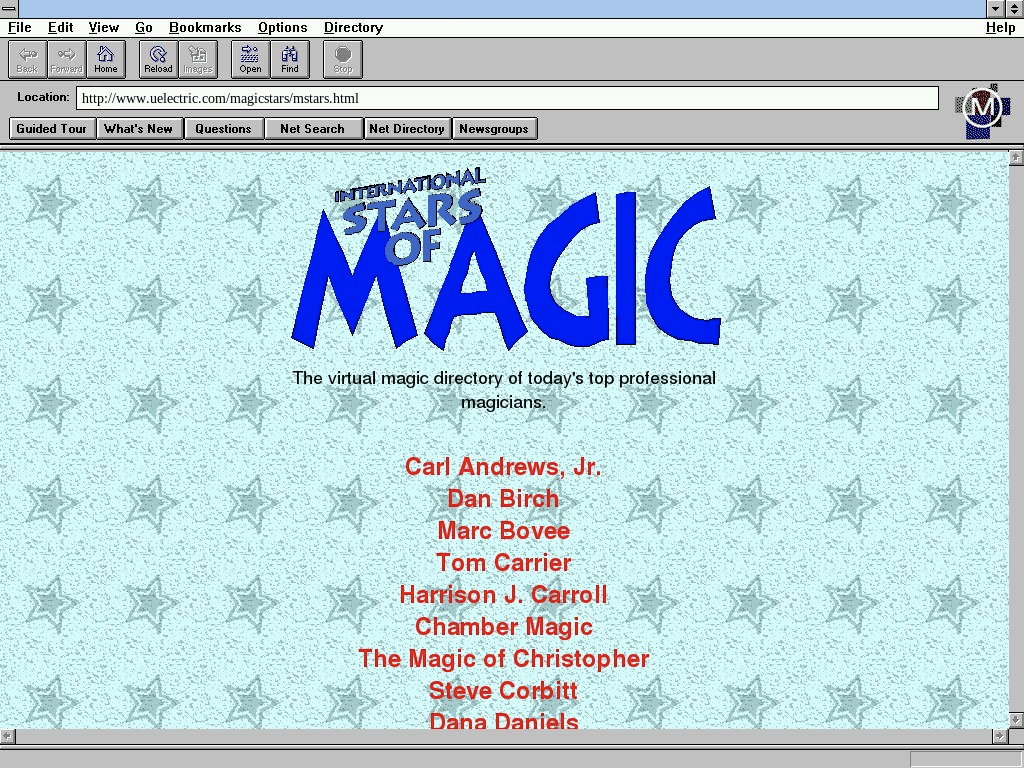
Task: Click the Find binoculars icon
Action: (290, 59)
